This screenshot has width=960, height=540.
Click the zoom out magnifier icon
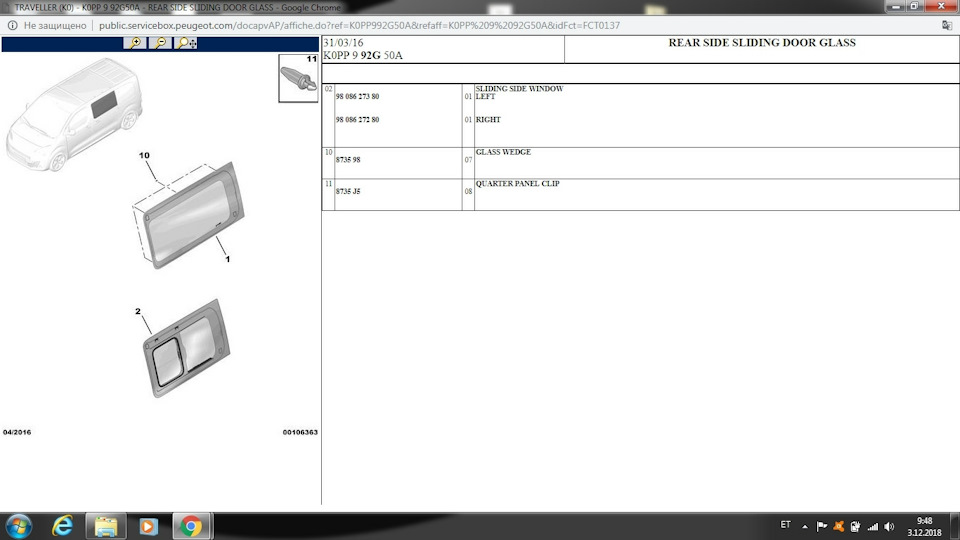159,43
